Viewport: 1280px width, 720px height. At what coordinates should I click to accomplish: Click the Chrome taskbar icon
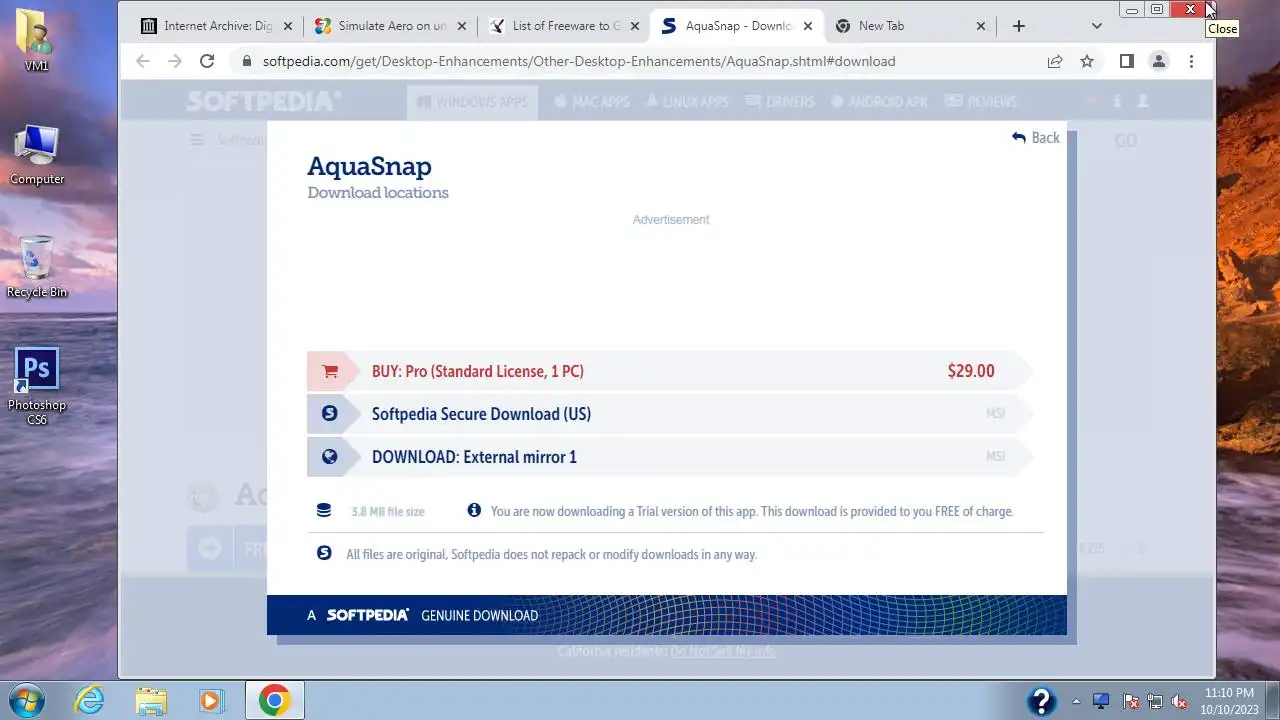tap(274, 700)
